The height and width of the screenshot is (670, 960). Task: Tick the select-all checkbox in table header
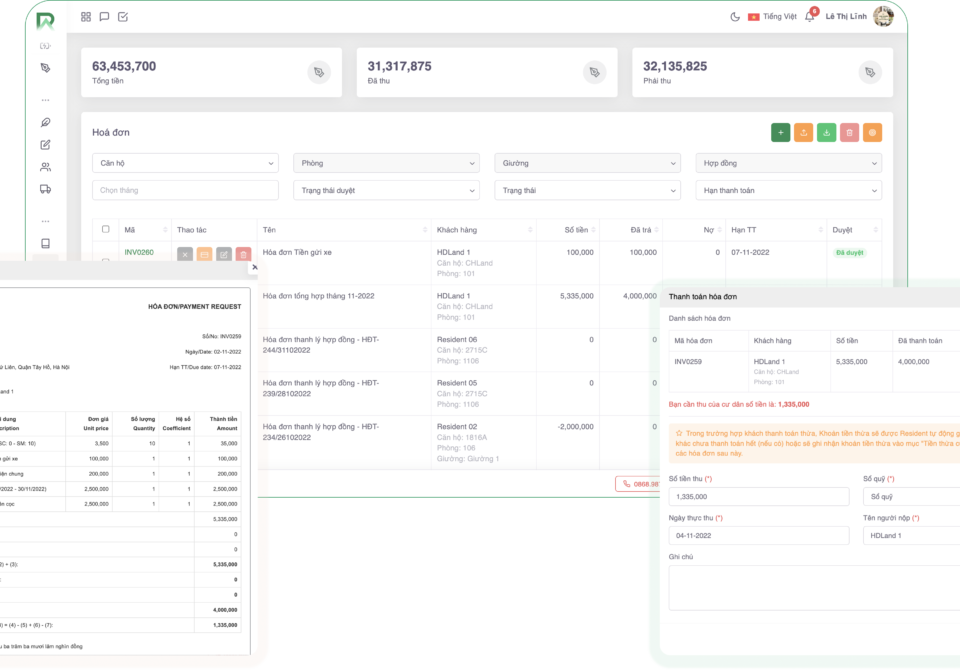click(x=106, y=230)
